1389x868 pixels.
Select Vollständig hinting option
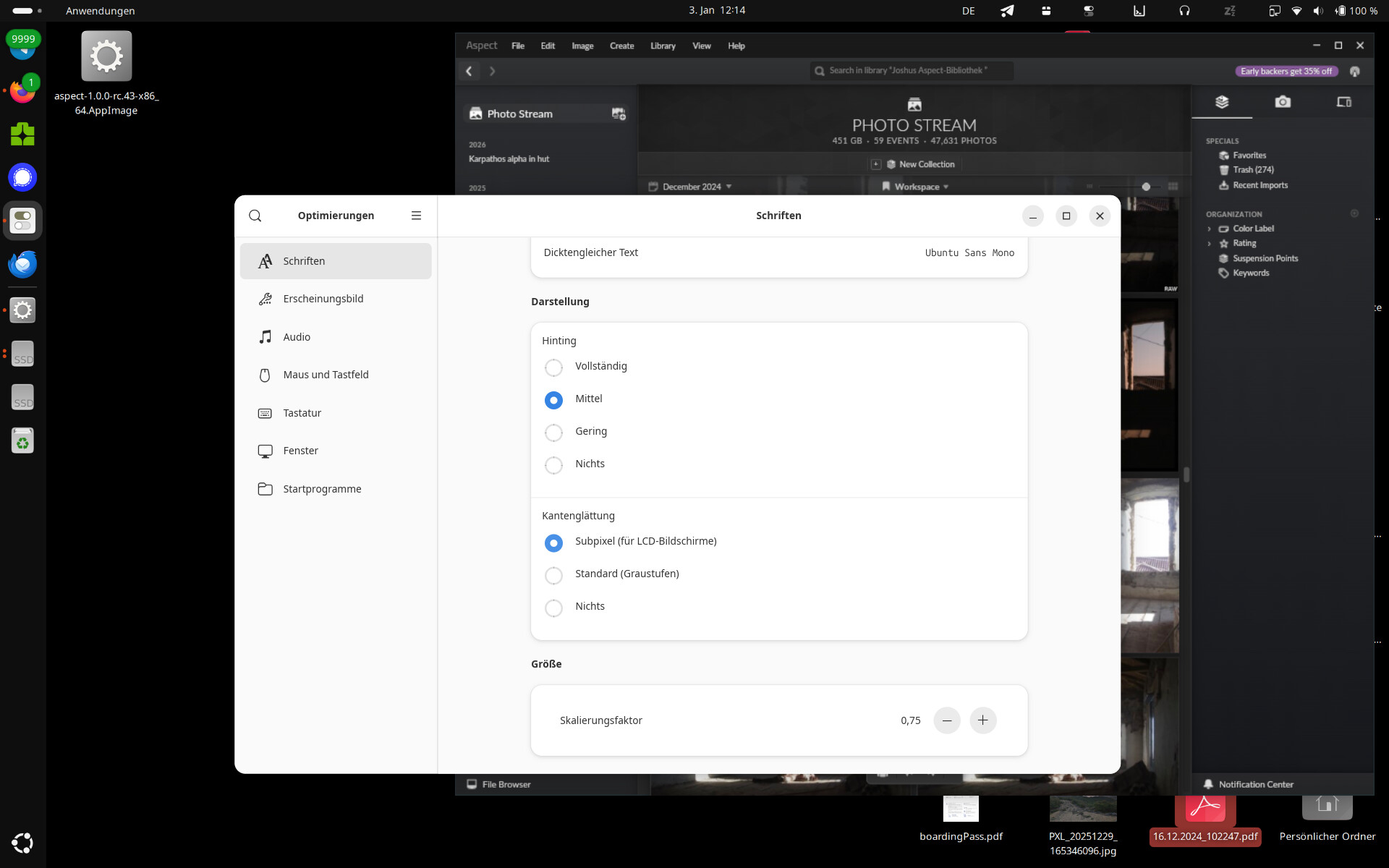(x=553, y=367)
